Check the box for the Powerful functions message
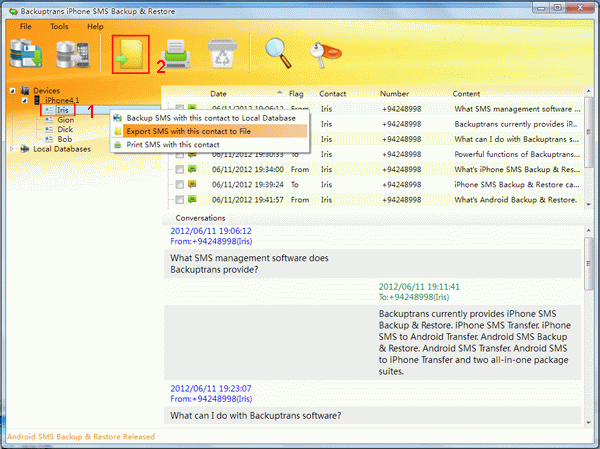600x449 pixels. click(179, 155)
